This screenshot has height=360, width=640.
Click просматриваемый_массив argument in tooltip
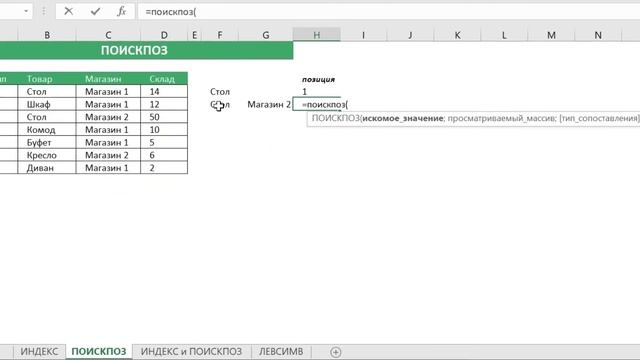point(502,118)
